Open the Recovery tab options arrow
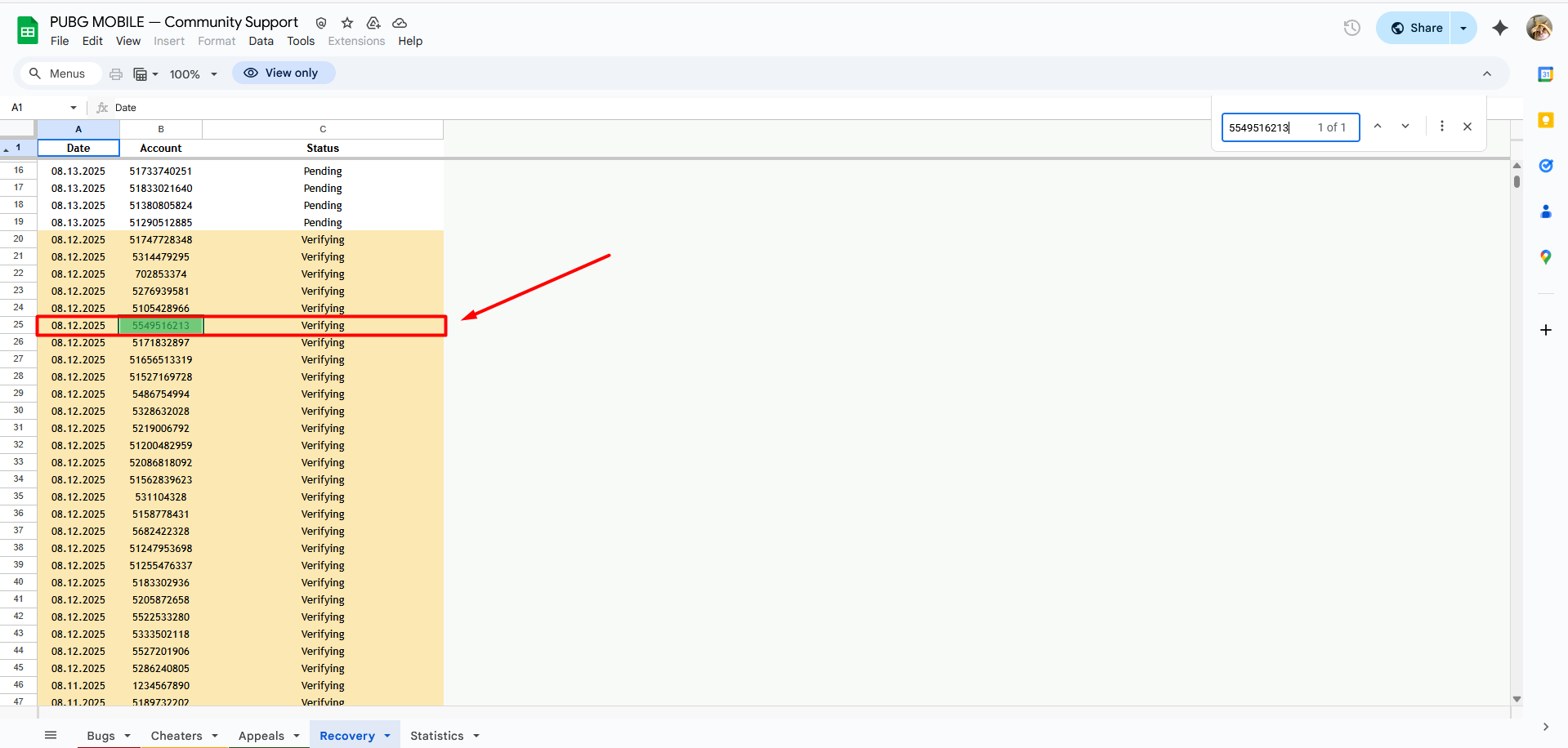Viewport: 1568px width, 748px height. 387,736
